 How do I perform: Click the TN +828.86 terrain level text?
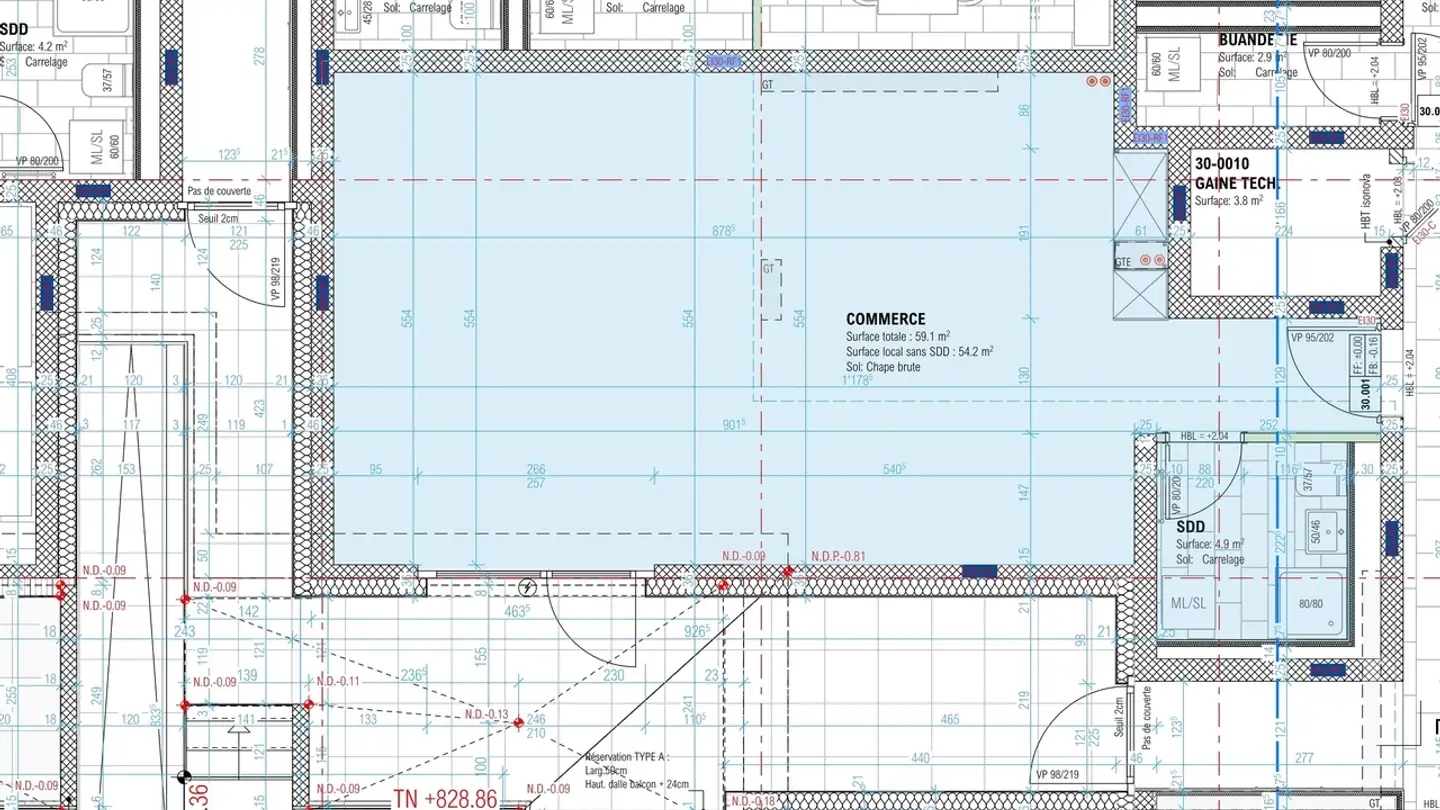click(444, 798)
